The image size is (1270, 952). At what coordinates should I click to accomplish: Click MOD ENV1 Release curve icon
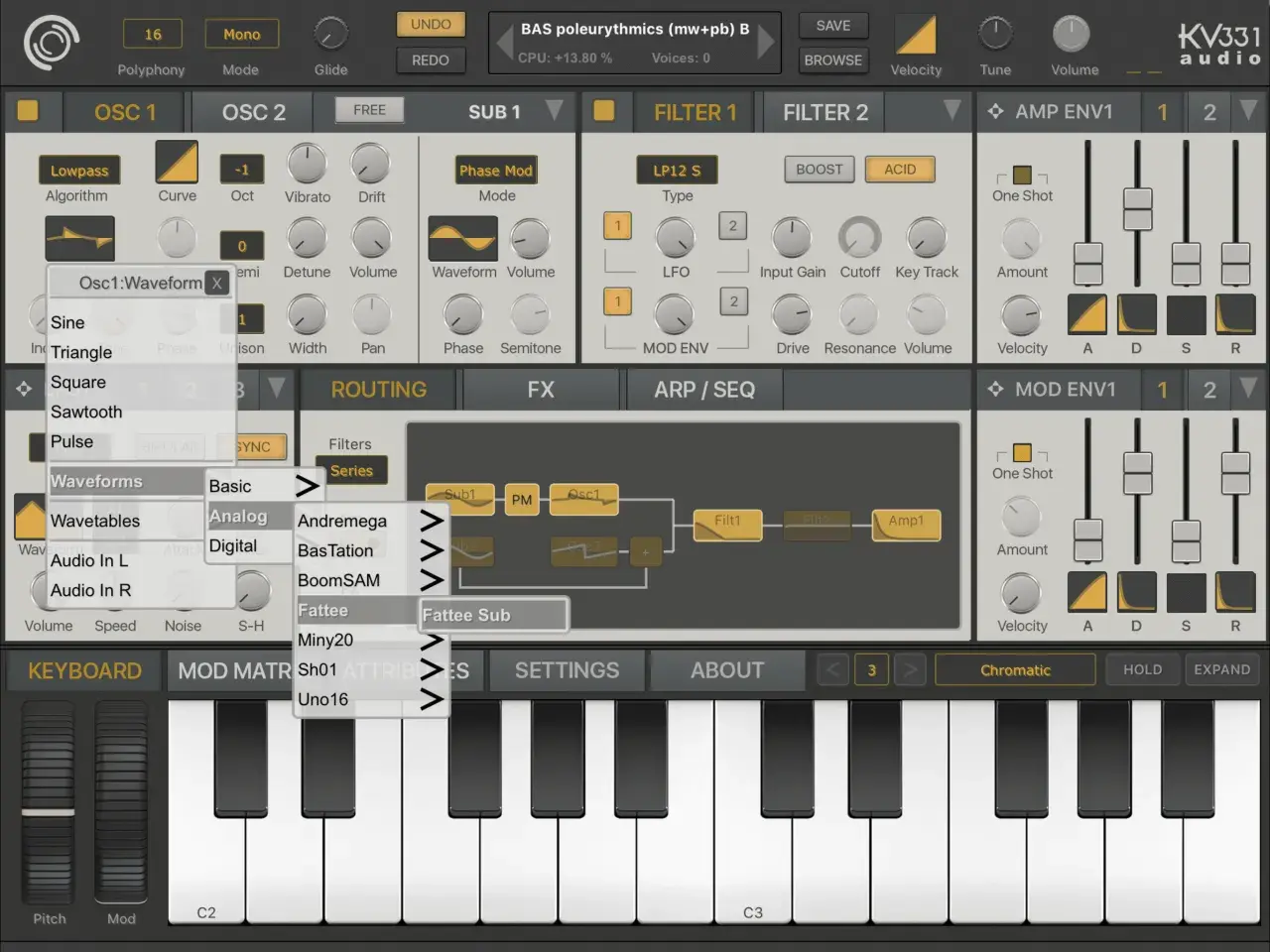[1235, 592]
